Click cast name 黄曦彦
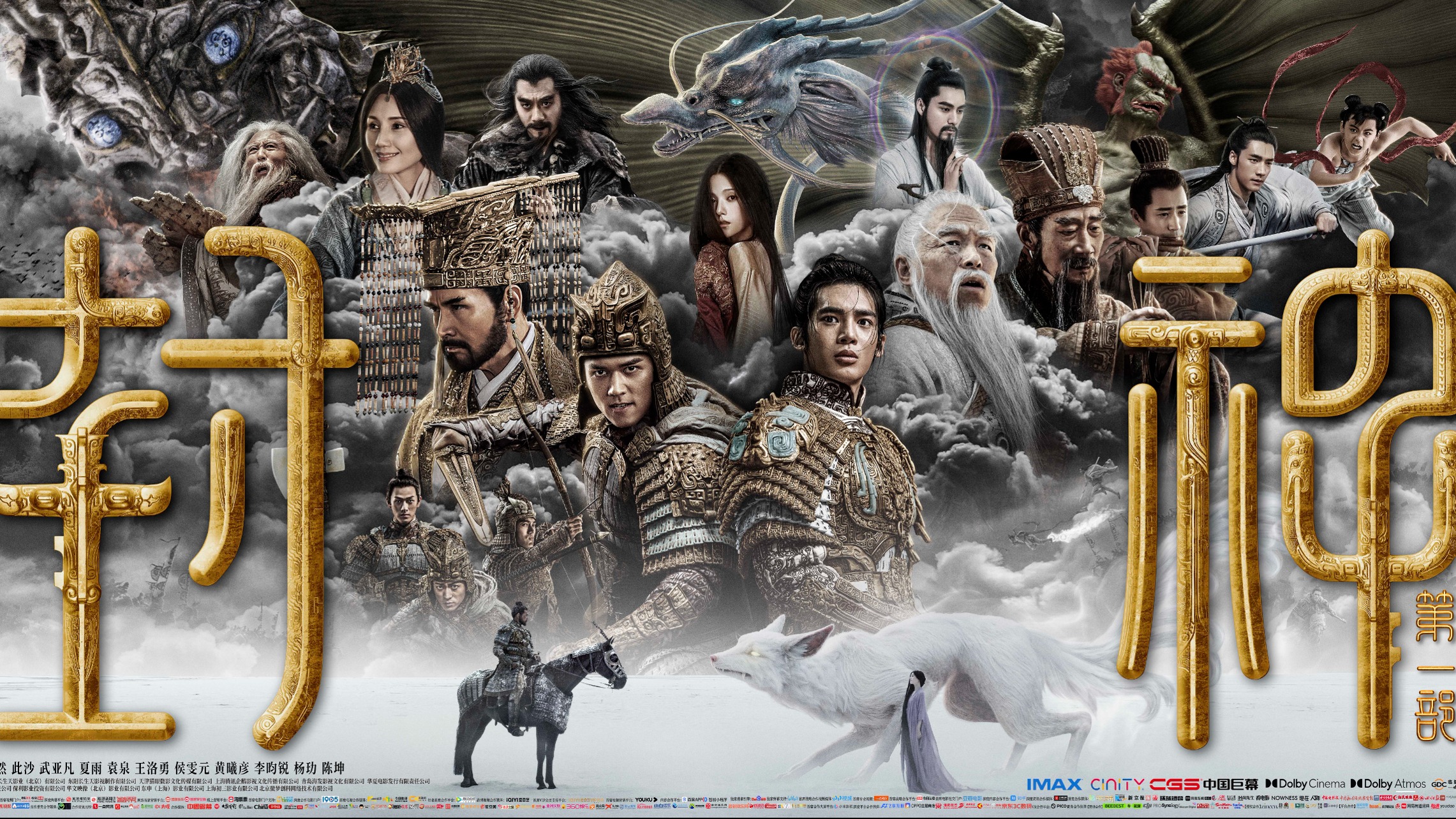 tap(232, 768)
